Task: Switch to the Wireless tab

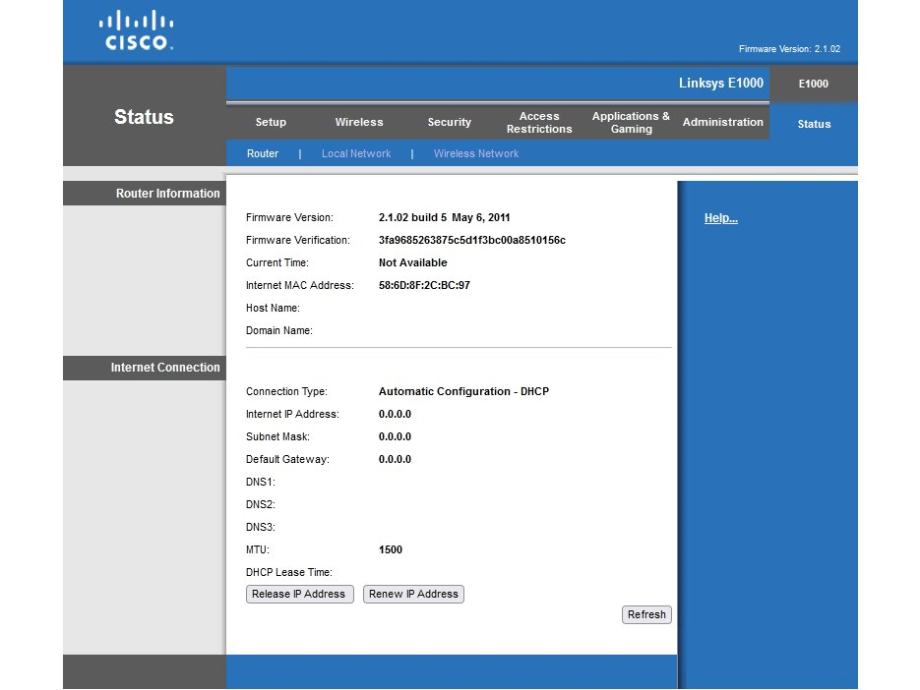Action: coord(359,123)
